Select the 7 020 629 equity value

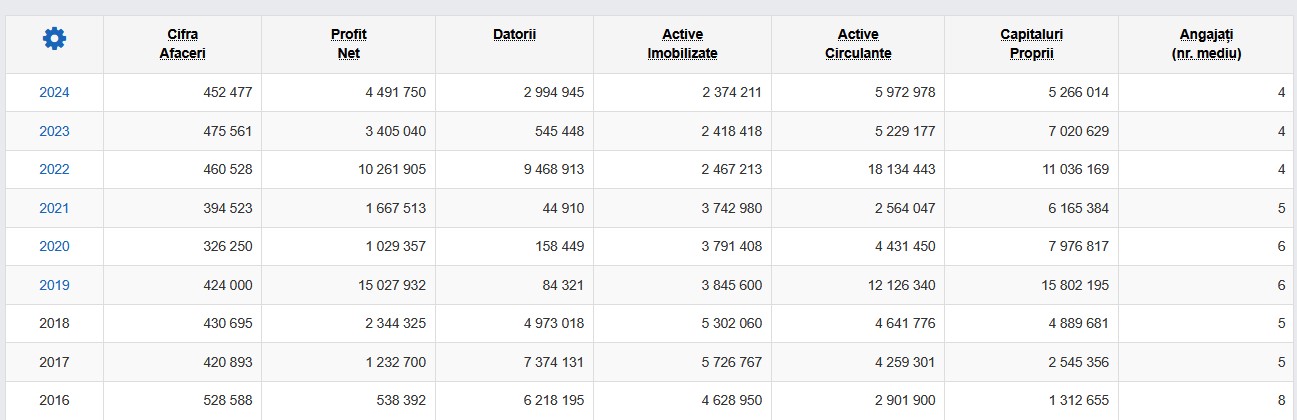tap(1078, 131)
